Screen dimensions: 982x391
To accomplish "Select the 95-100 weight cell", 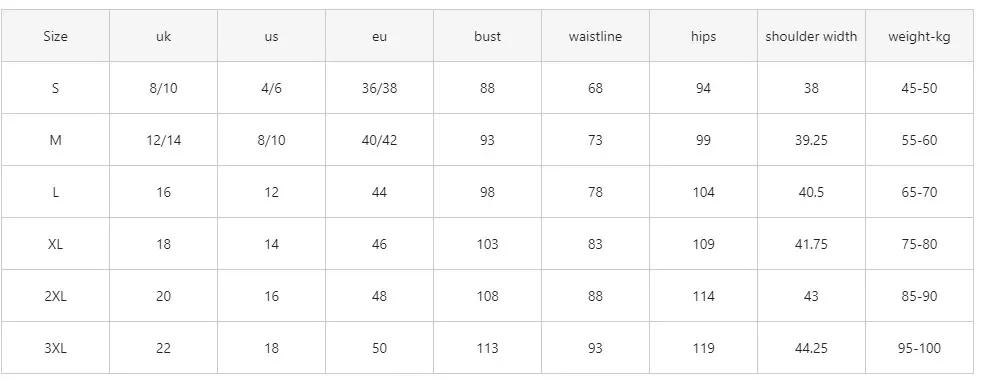I will (919, 348).
